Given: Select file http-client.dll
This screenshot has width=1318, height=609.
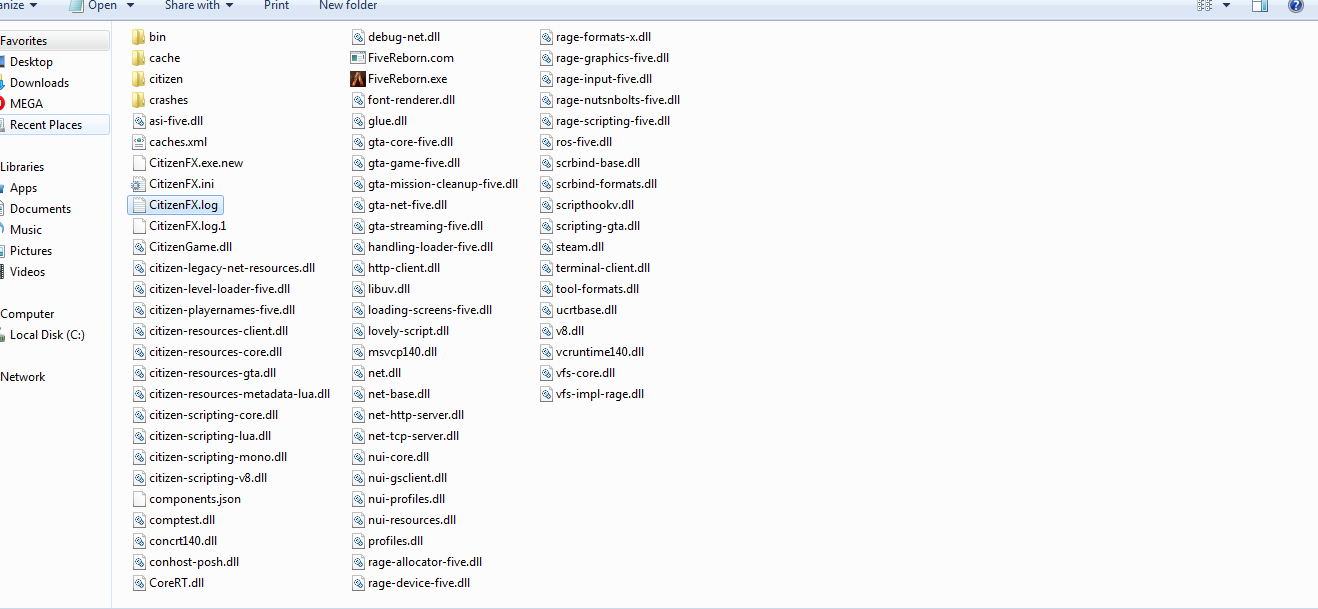Looking at the screenshot, I should (404, 268).
